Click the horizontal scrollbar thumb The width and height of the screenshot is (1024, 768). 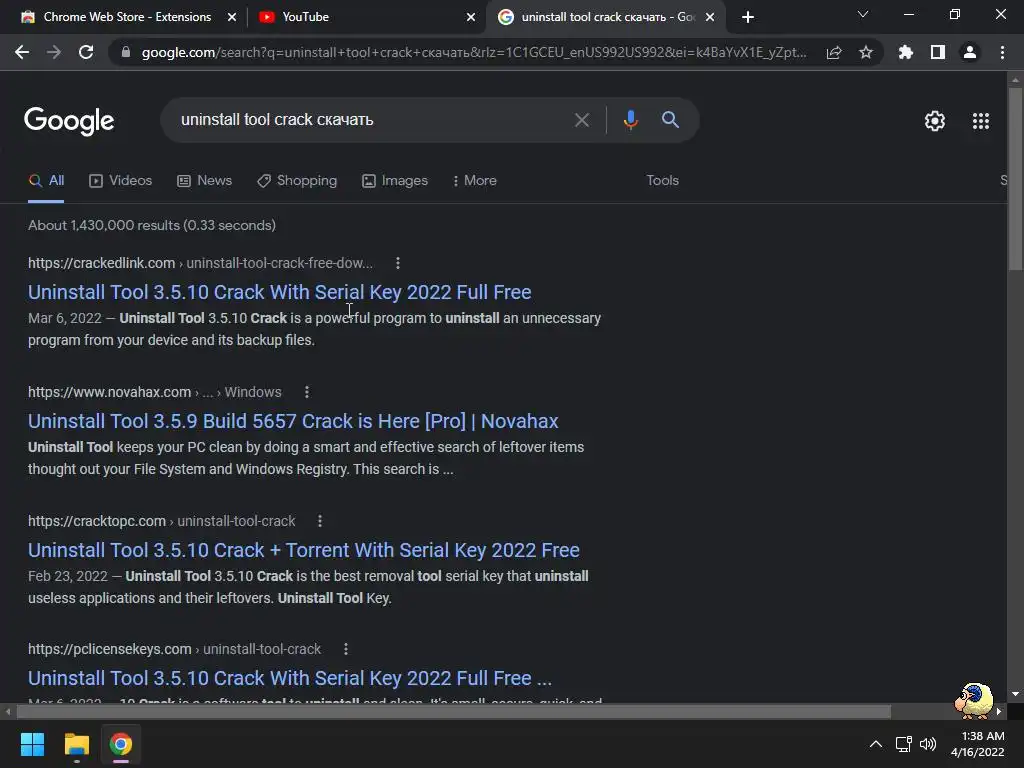[454, 711]
